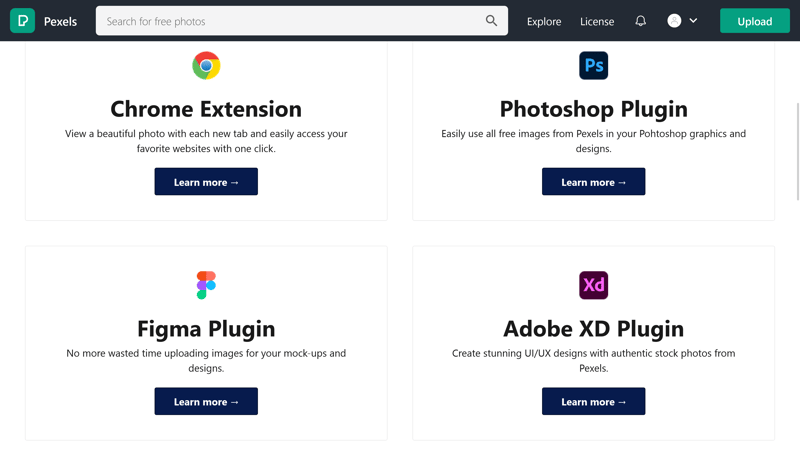
Task: Learn more about Adobe XD Plugin
Action: pyautogui.click(x=593, y=402)
